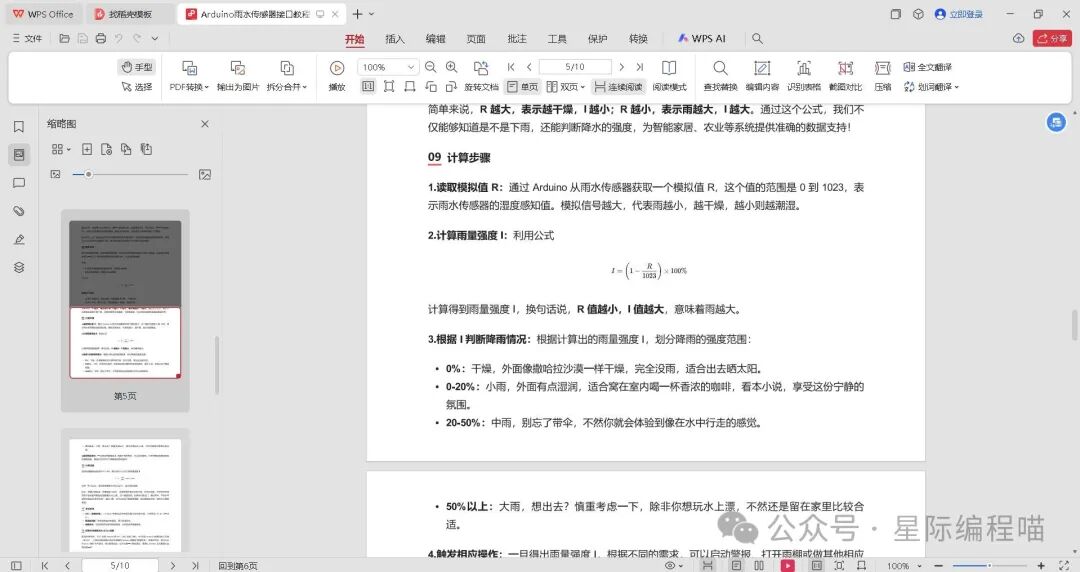Screen dimensions: 1080x572
Task: Click the zoom in magnifier icon
Action: click(452, 67)
